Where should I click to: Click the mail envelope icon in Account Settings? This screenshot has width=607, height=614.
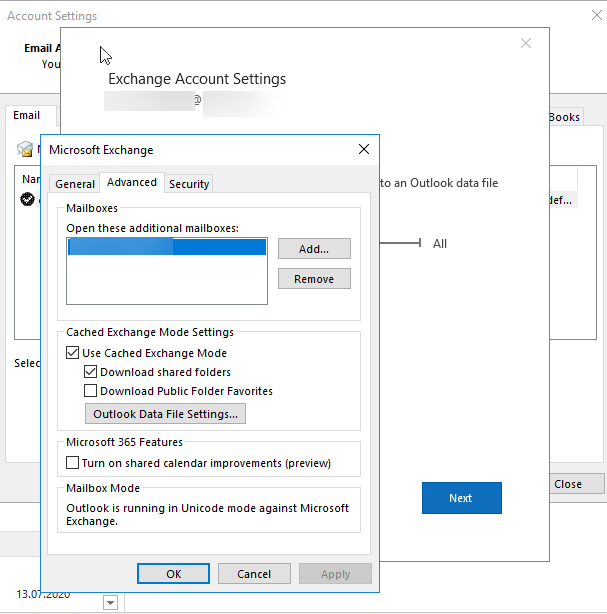(25, 149)
